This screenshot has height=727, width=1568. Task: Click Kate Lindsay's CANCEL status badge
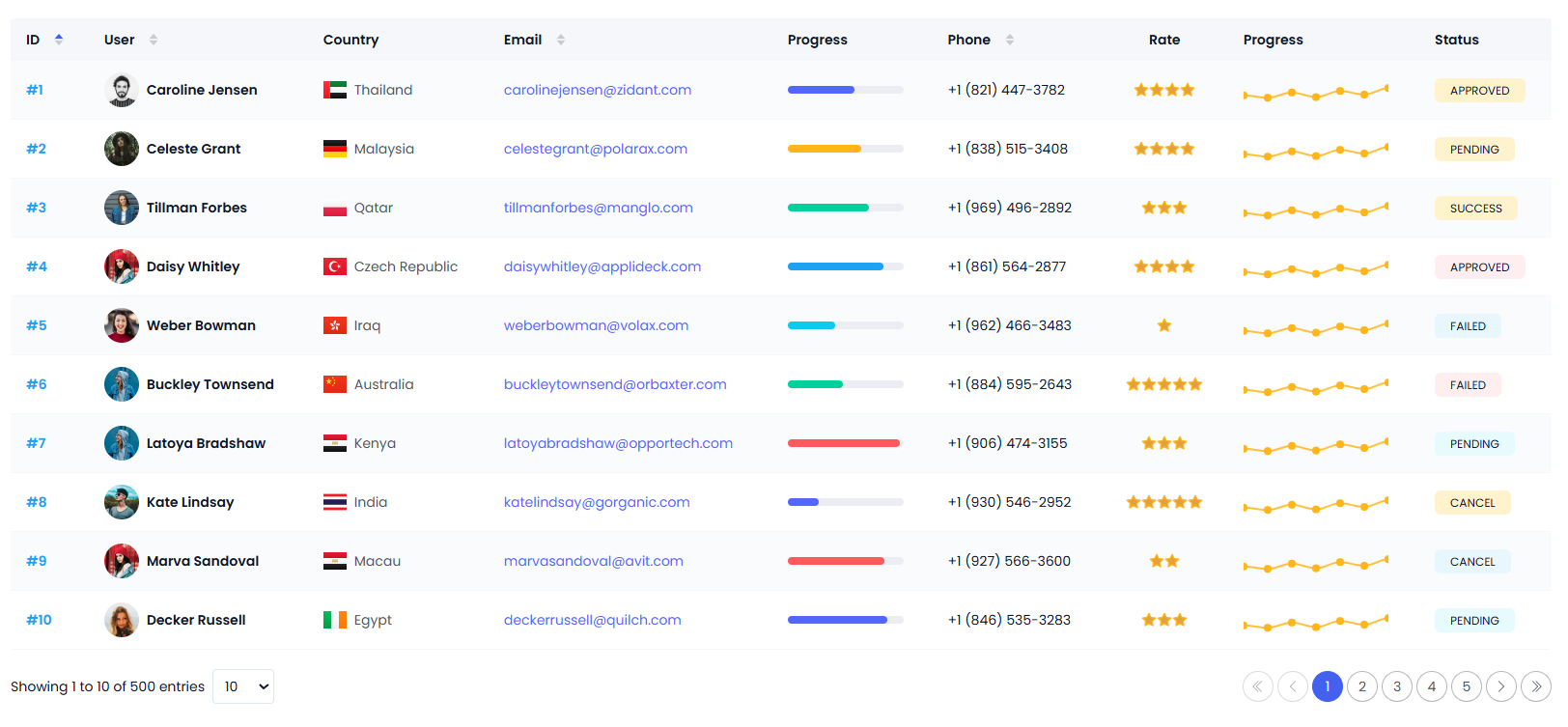pyautogui.click(x=1472, y=502)
